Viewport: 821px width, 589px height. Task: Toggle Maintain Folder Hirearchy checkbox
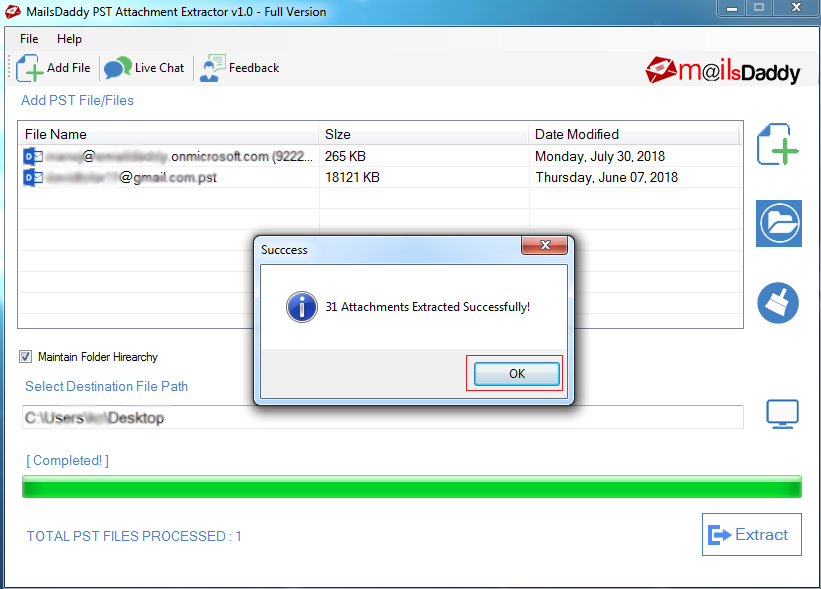(x=25, y=357)
